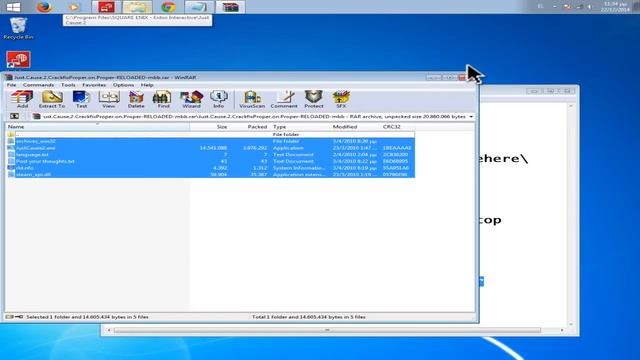Select the rld.info file row
The image size is (640, 360).
point(211,168)
